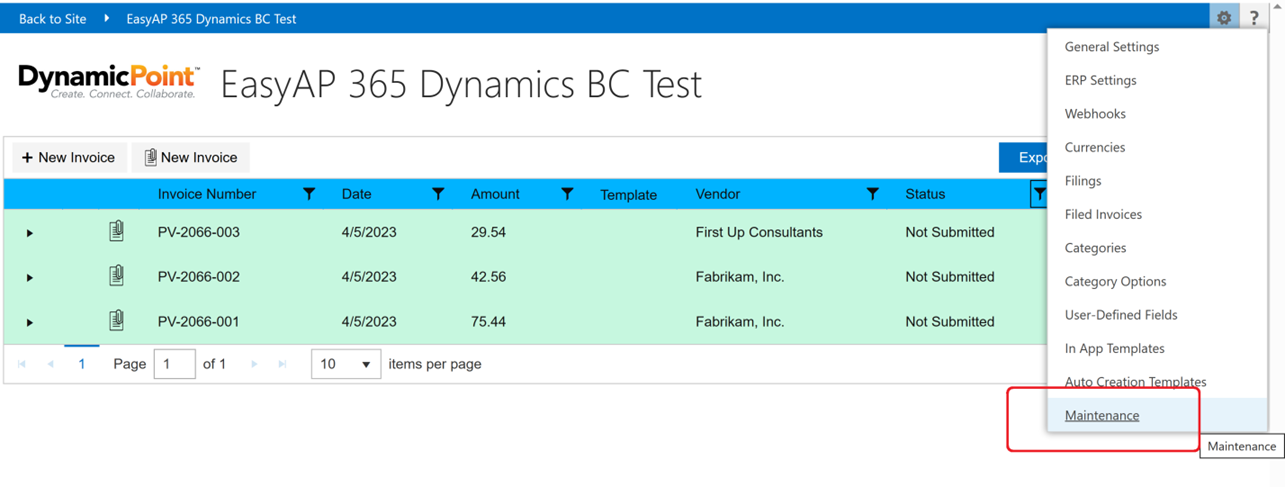
Task: Open document icon for invoice PV-2066-003
Action: click(x=116, y=232)
